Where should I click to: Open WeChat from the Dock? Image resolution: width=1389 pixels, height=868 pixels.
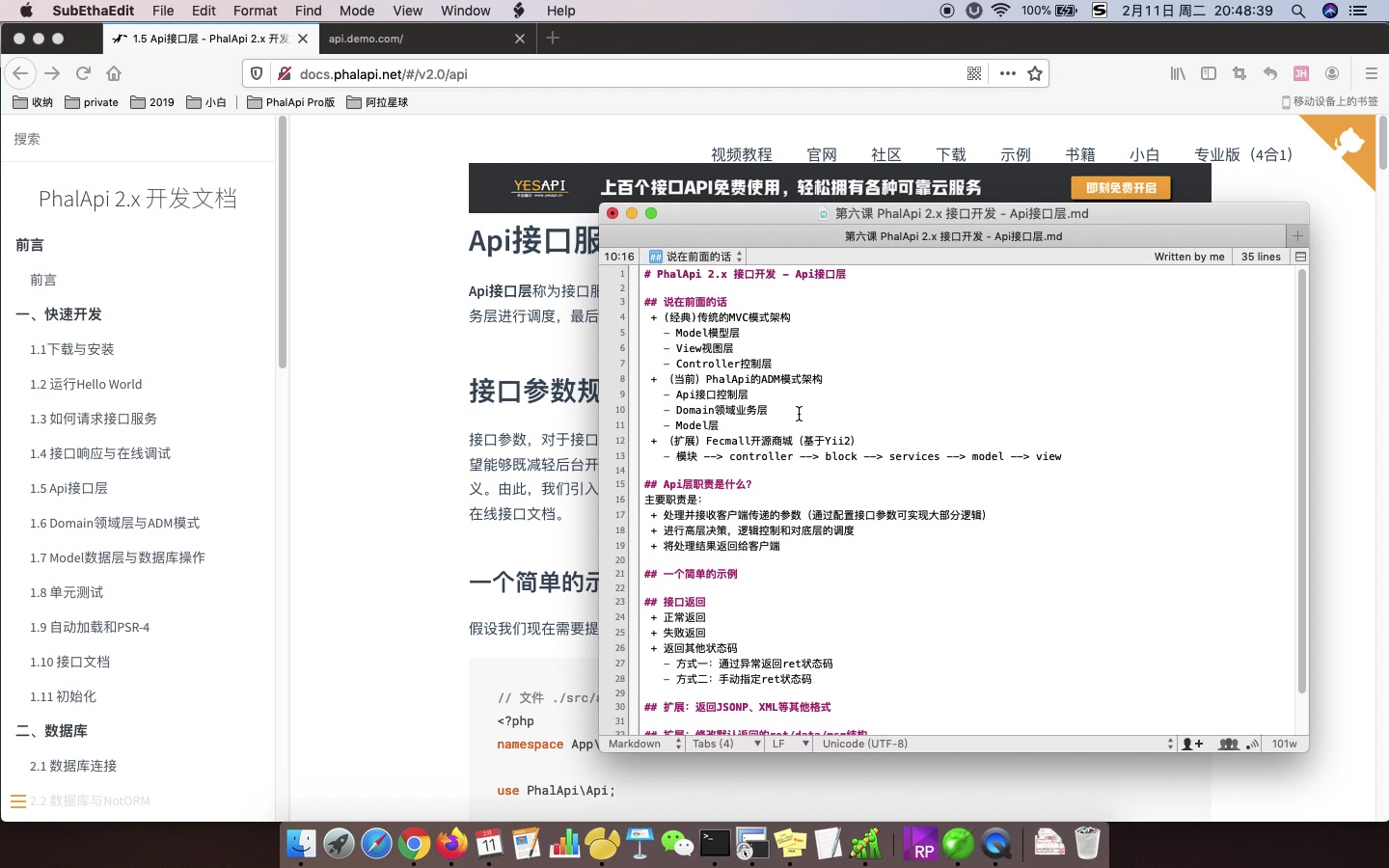click(x=677, y=844)
